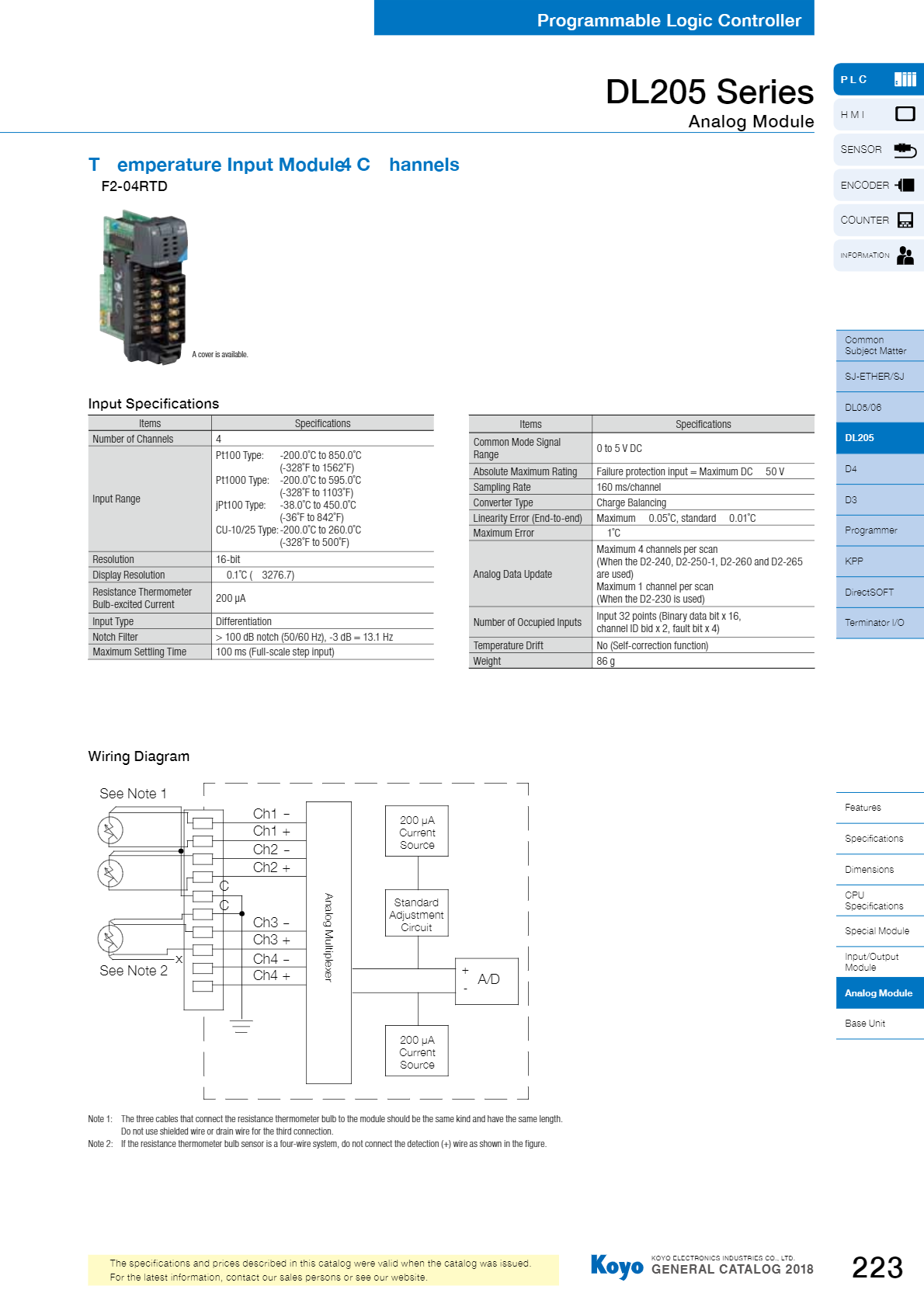This screenshot has height=1307, width=924.
Task: Click the Charge Balancing converter type value
Action: coord(631,502)
